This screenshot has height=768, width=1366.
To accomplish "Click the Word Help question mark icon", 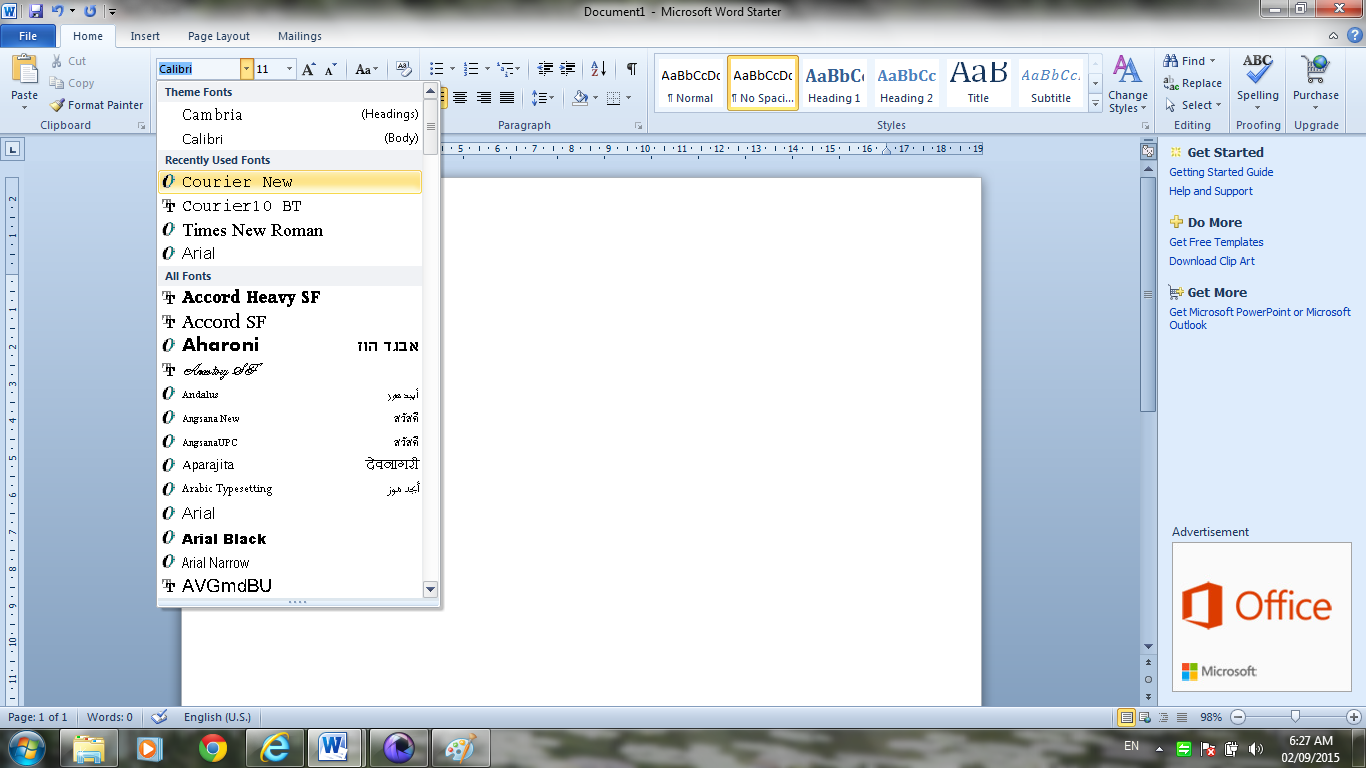I will coord(1354,35).
